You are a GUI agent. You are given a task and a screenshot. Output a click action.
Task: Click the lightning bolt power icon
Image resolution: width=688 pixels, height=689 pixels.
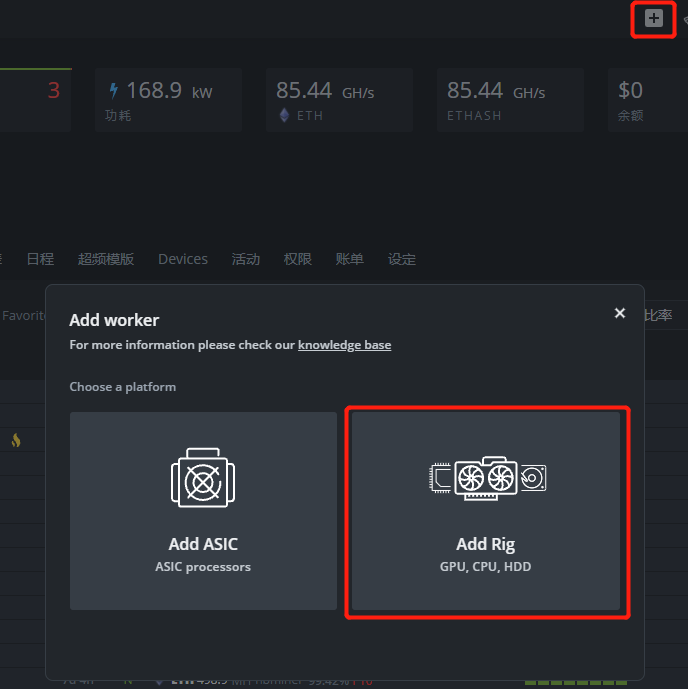113,90
